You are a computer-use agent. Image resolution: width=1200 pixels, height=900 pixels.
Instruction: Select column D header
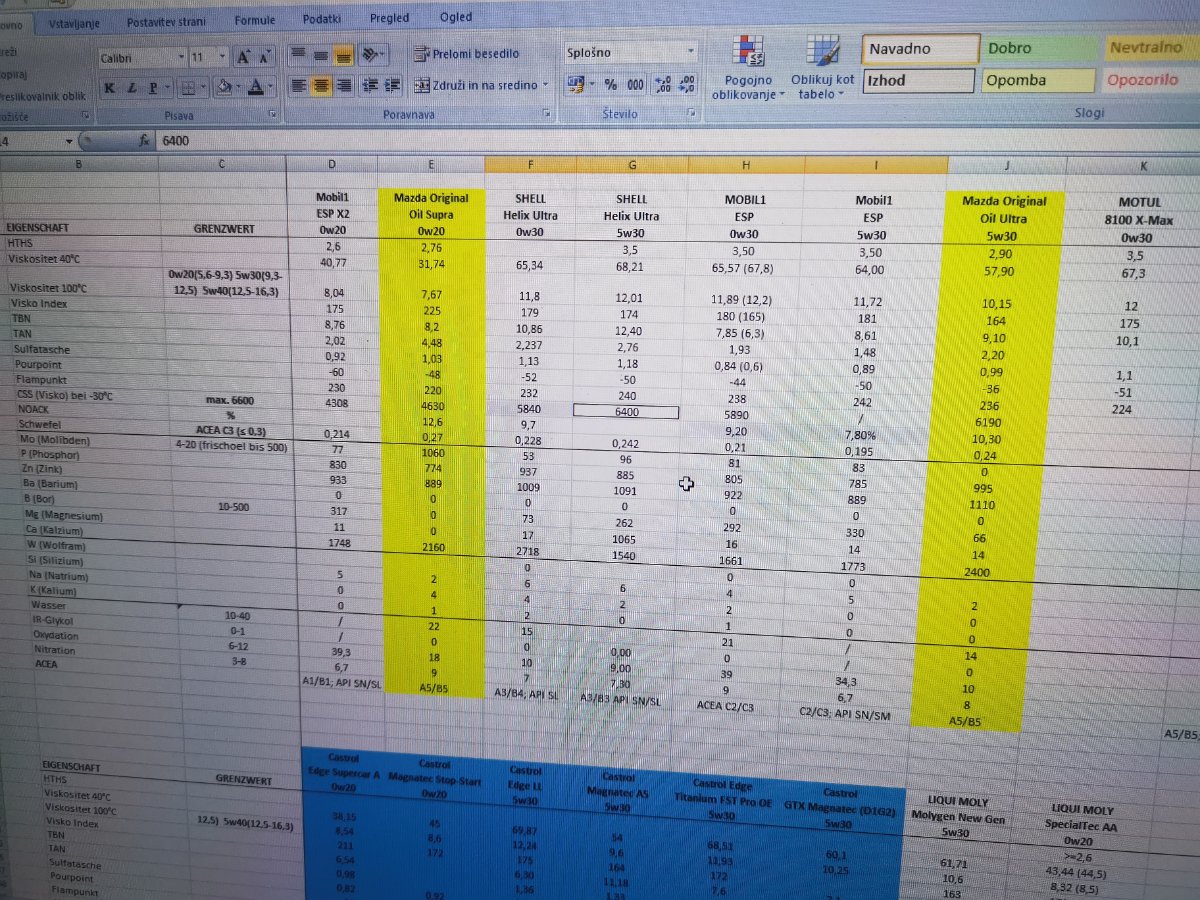[x=331, y=163]
